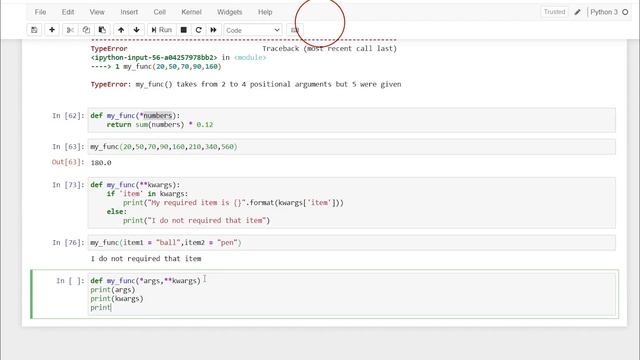
Task: Select cell calling my_func(item1 = "ball"
Action: point(351,242)
